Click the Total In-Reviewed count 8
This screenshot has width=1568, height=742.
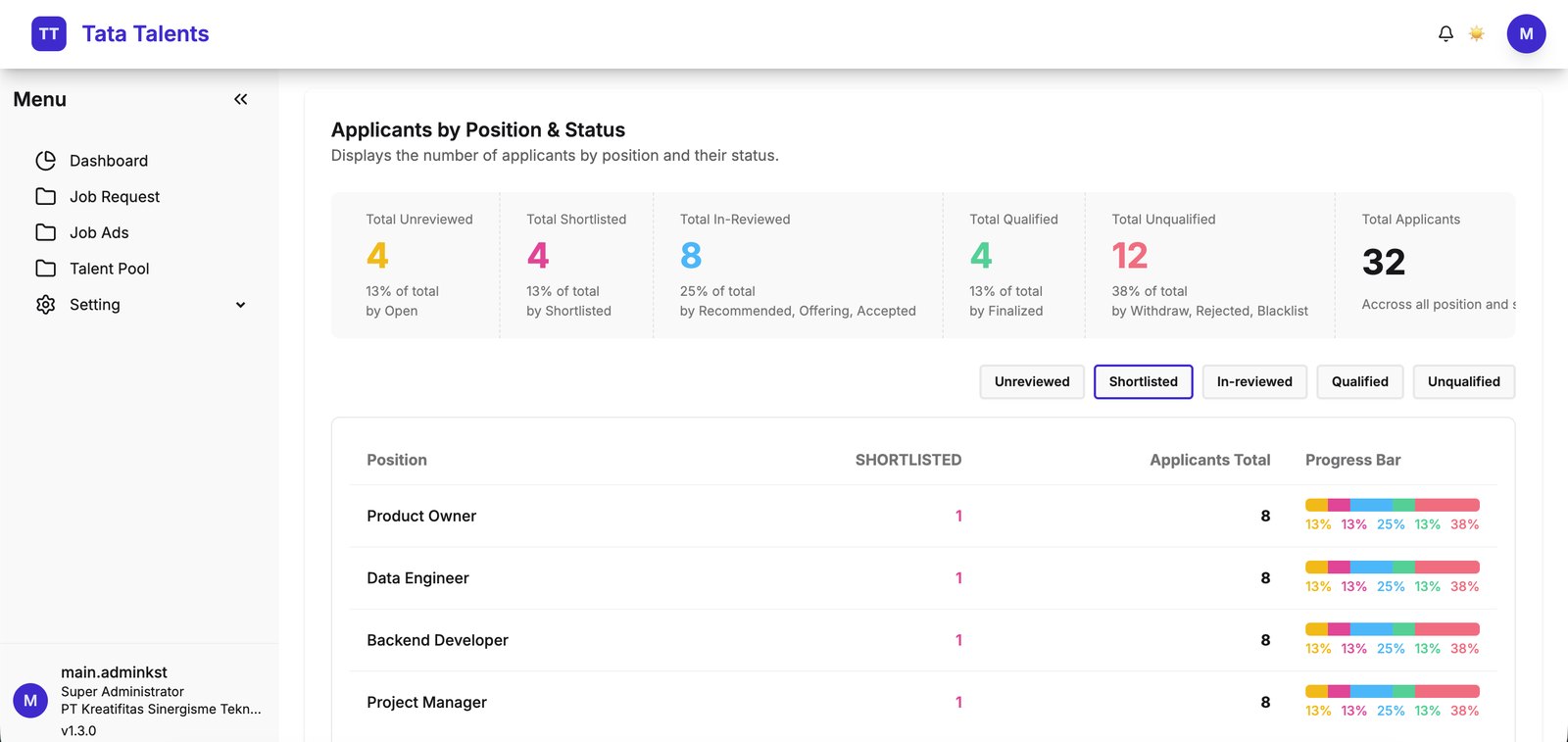691,255
